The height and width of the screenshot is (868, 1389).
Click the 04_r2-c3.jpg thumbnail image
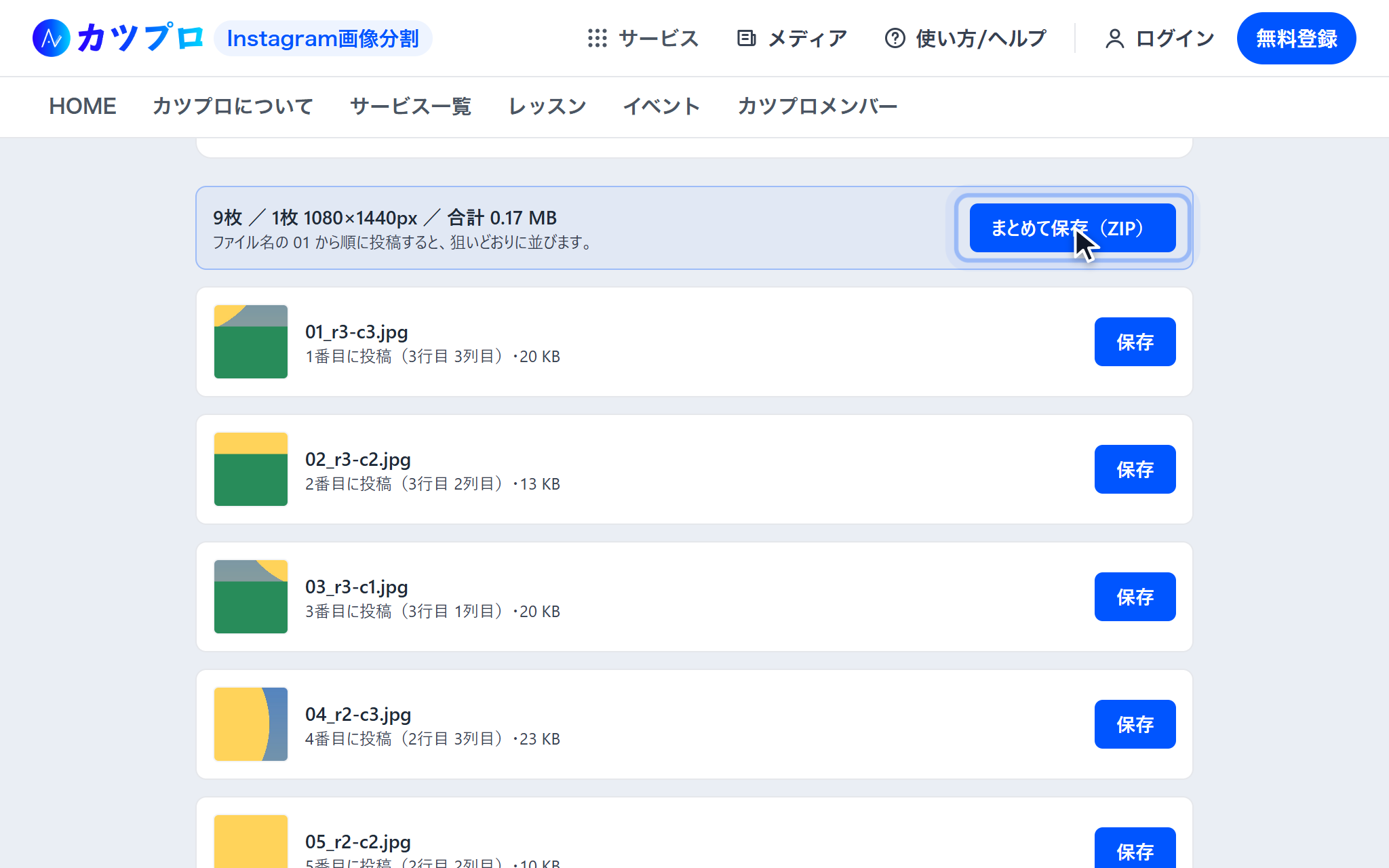click(251, 724)
